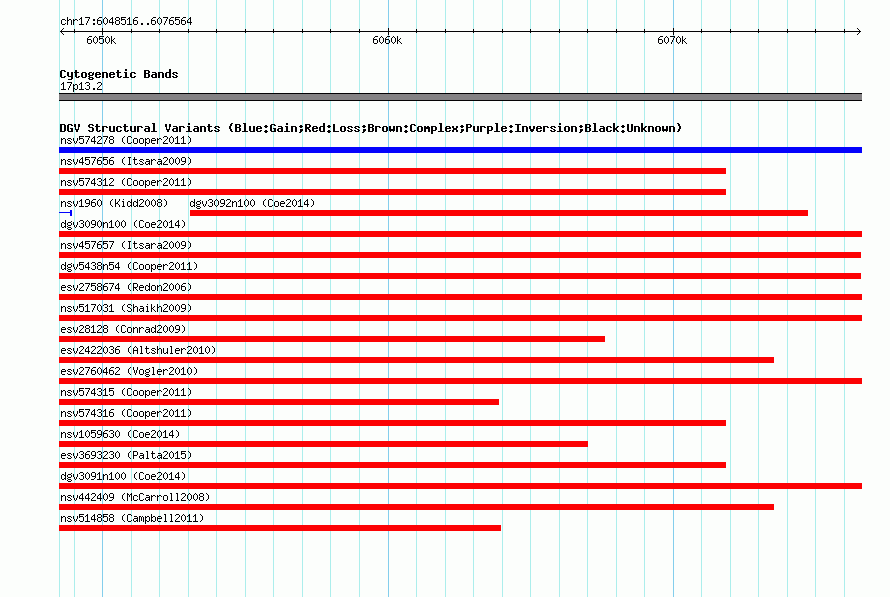The width and height of the screenshot is (890, 597).
Task: Click the DGV Structural Variants track title
Action: click(371, 128)
